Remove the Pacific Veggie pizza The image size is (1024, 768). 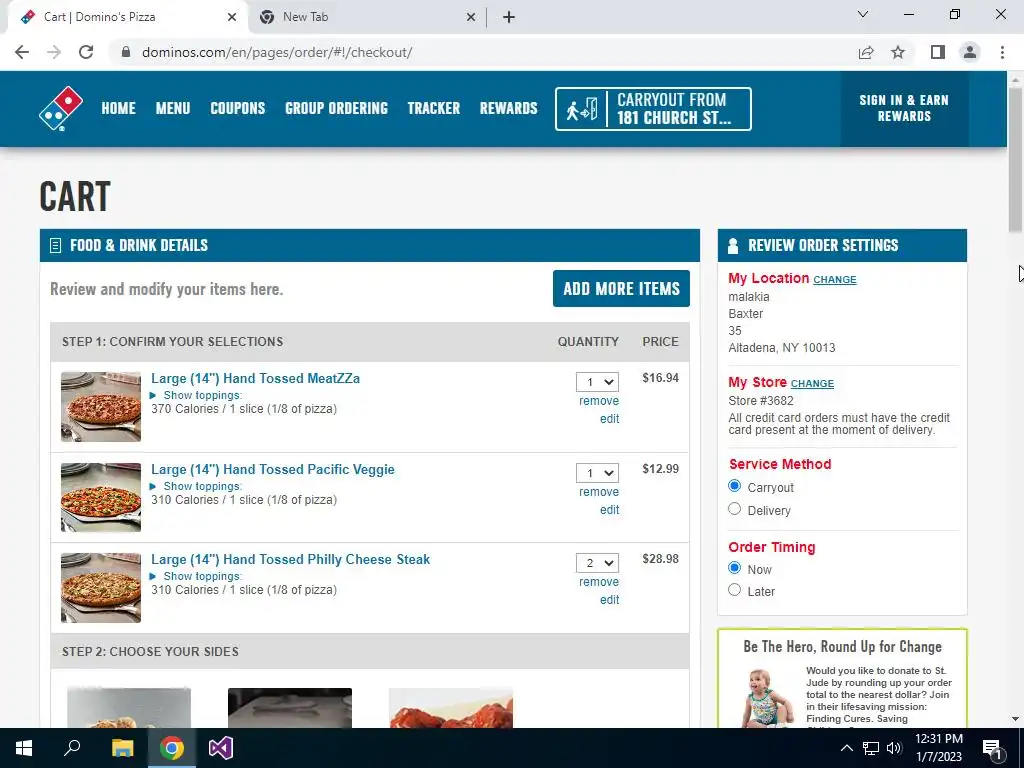(599, 492)
